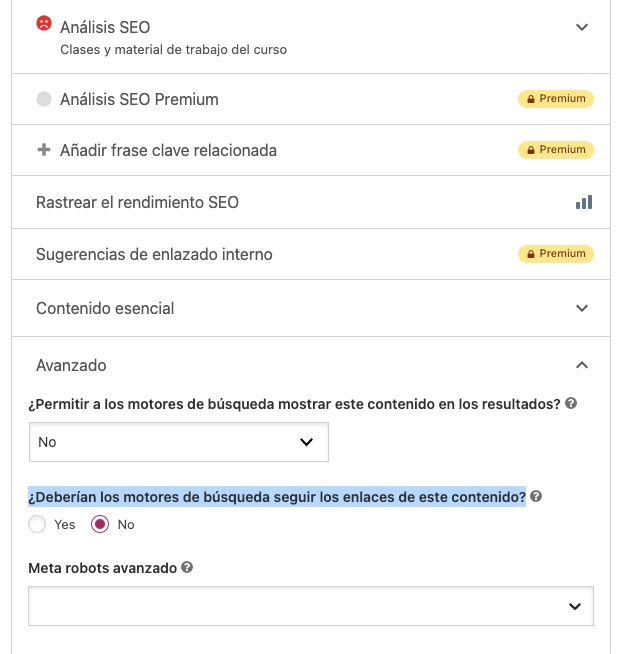Open Rastrear el rendimiento SEO
619x654 pixels.
coord(311,202)
